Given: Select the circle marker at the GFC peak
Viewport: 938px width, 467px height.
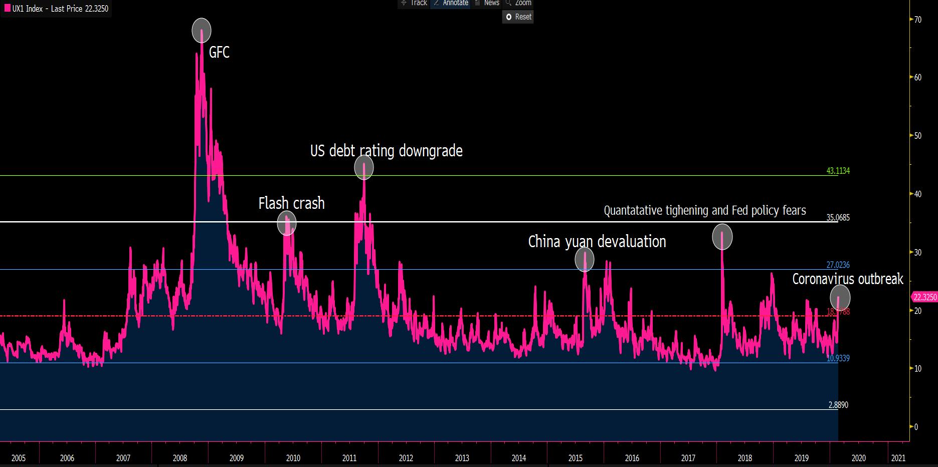Looking at the screenshot, I should pyautogui.click(x=201, y=31).
